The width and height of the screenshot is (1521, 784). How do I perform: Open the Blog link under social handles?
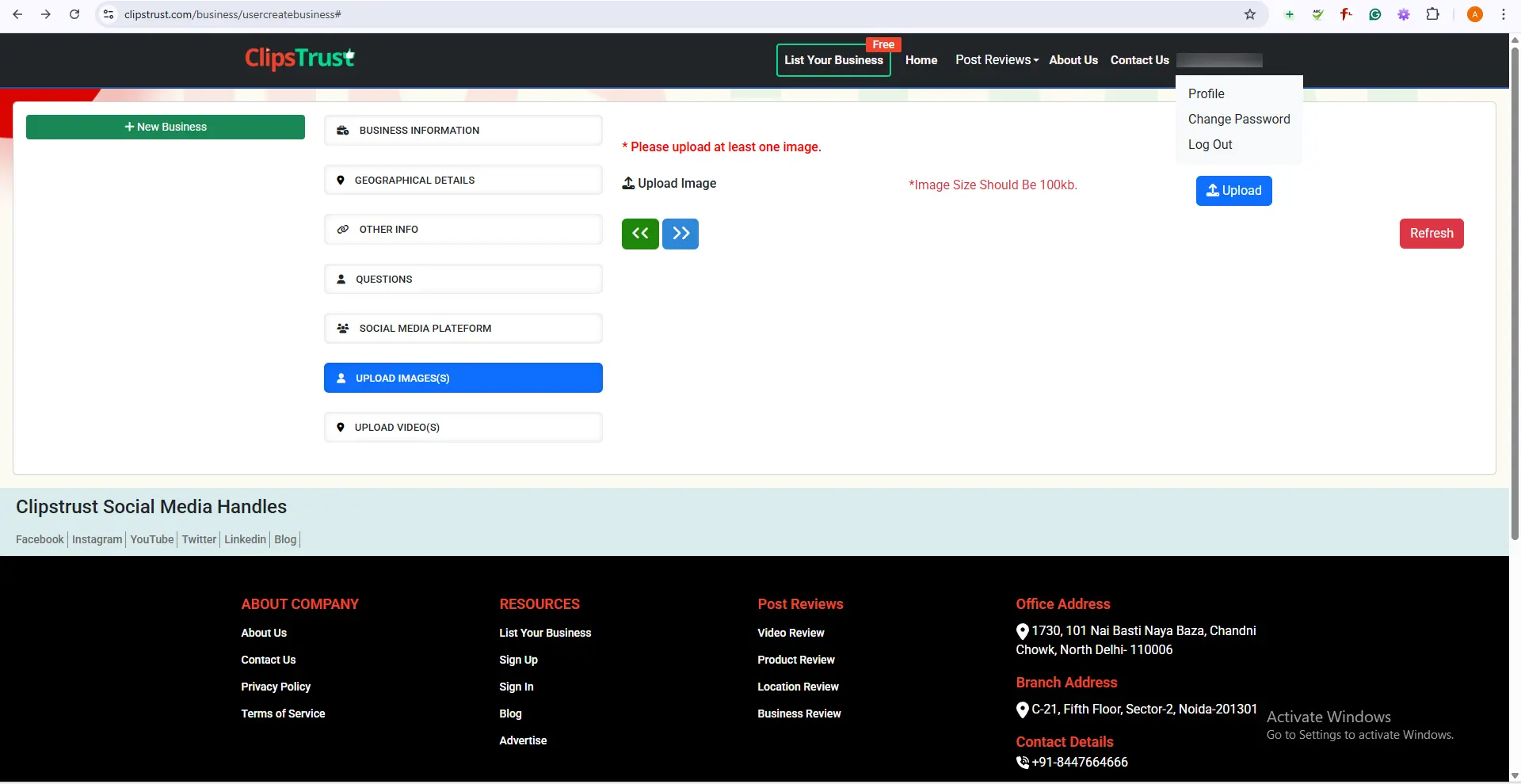tap(285, 539)
